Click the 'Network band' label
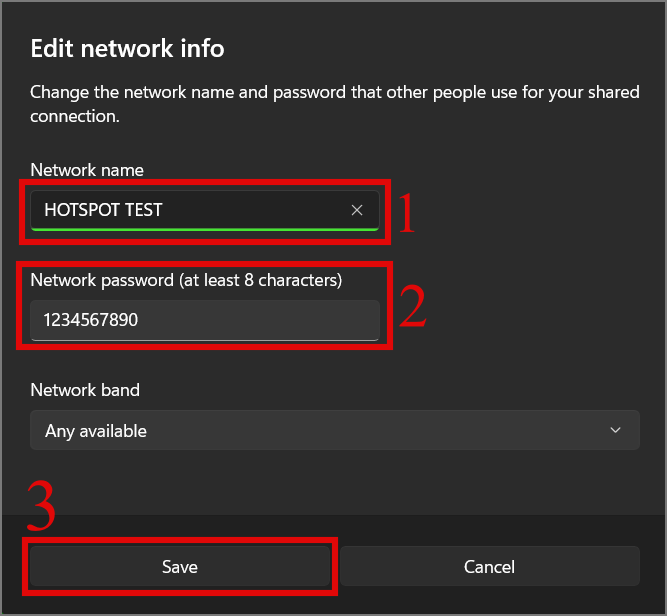 click(x=85, y=390)
